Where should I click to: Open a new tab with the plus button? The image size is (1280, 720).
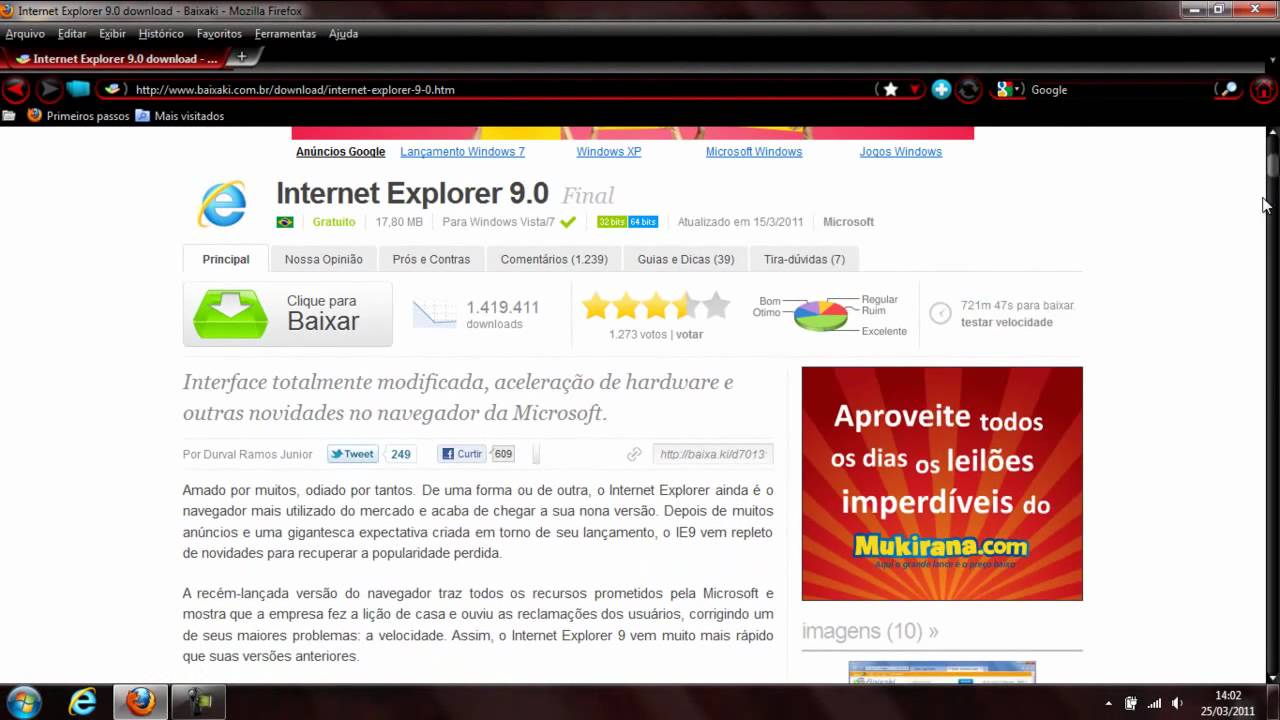(x=242, y=57)
